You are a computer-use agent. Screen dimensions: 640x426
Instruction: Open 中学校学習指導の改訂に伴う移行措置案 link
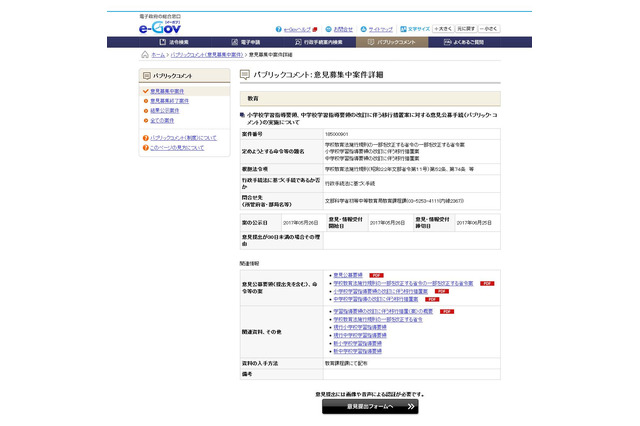click(376, 300)
